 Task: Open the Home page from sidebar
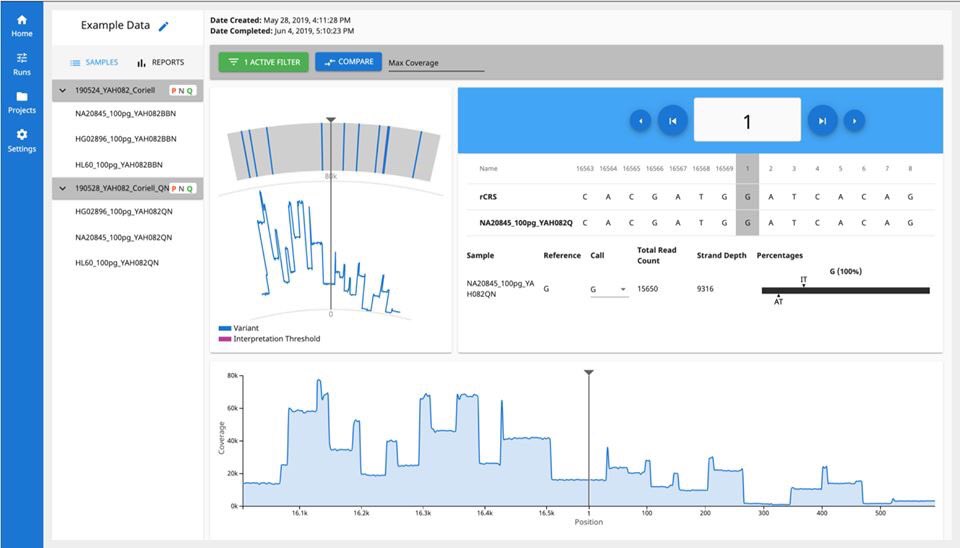click(21, 26)
